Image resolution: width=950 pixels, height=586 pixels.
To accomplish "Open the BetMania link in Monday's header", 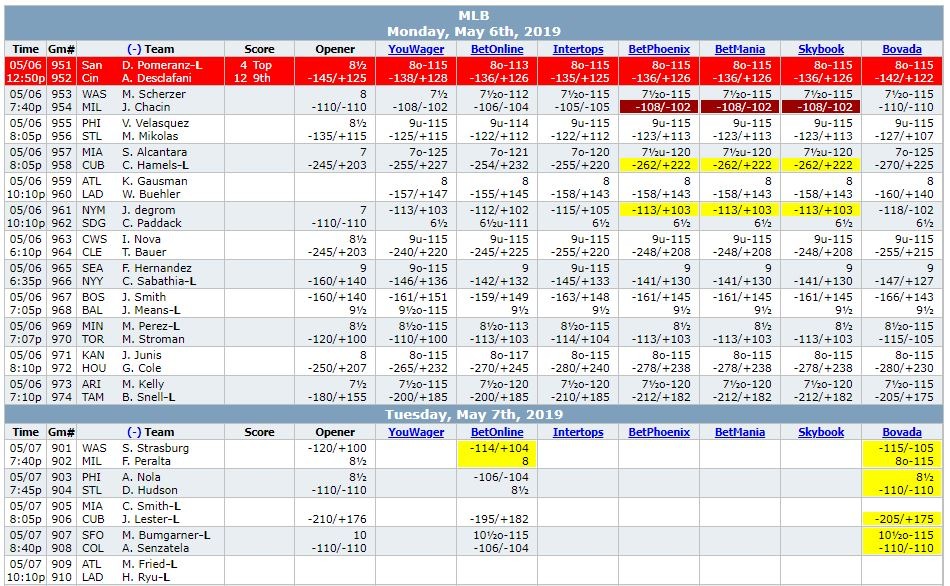I will pos(740,49).
